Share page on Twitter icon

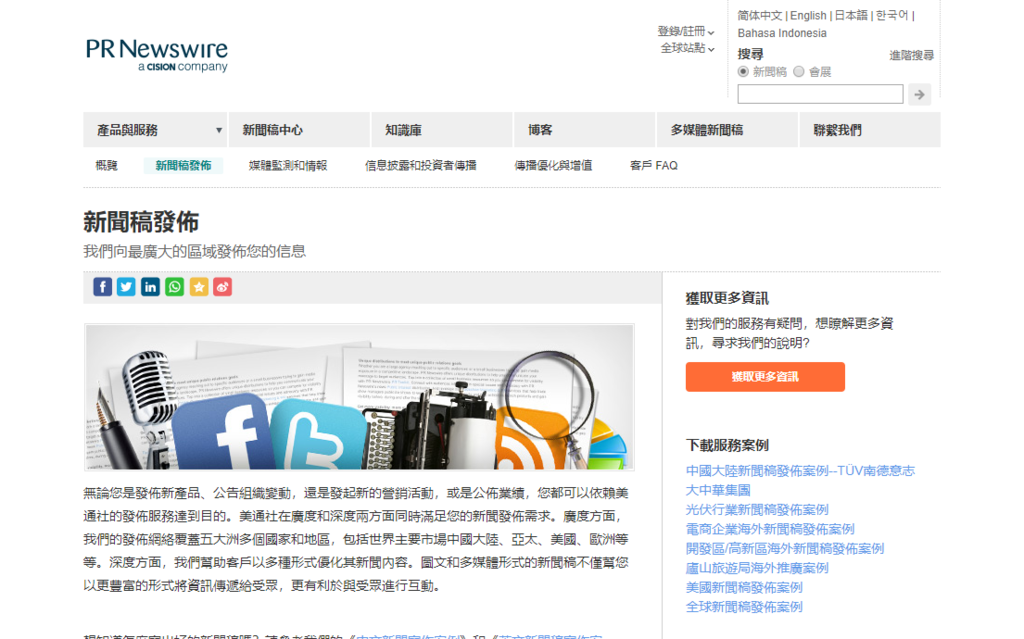pyautogui.click(x=126, y=287)
